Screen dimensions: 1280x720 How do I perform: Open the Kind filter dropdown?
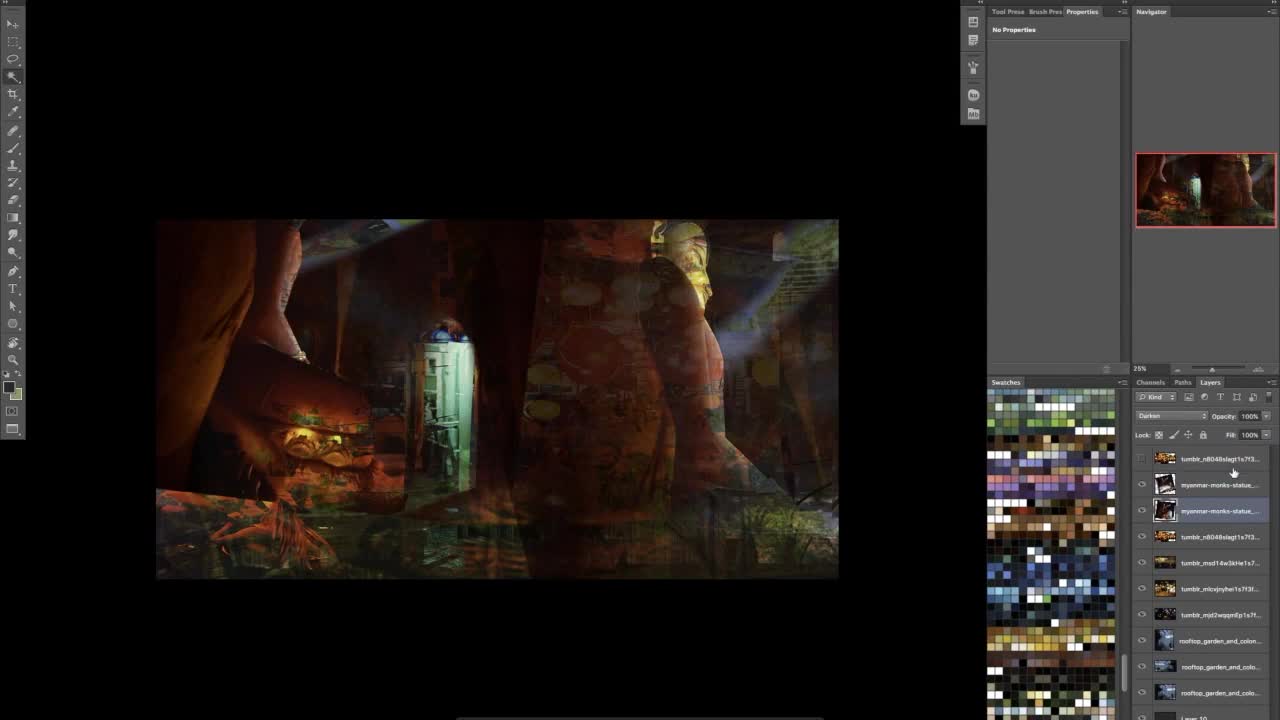[x=1157, y=397]
